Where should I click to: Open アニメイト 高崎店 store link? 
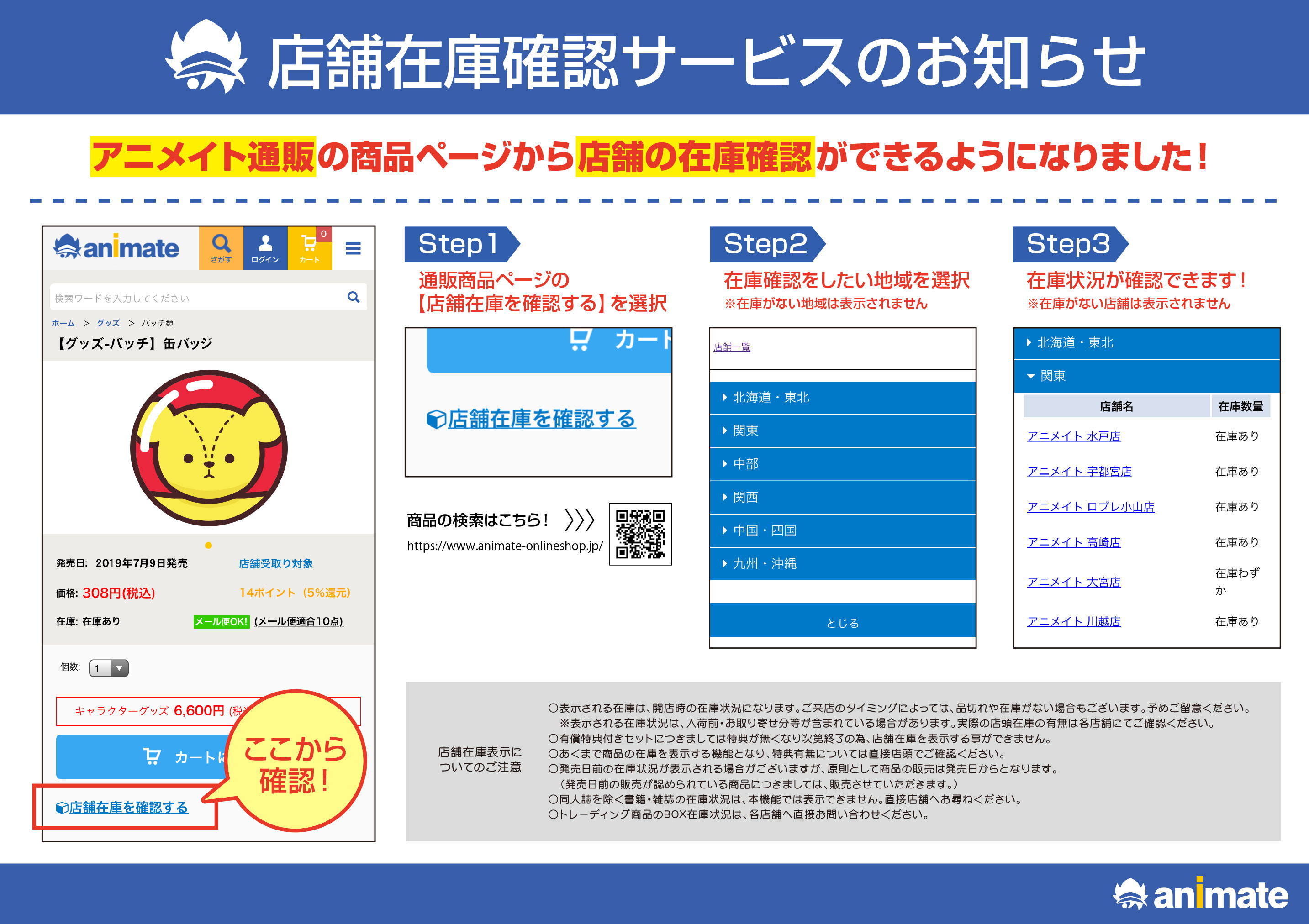1073,542
